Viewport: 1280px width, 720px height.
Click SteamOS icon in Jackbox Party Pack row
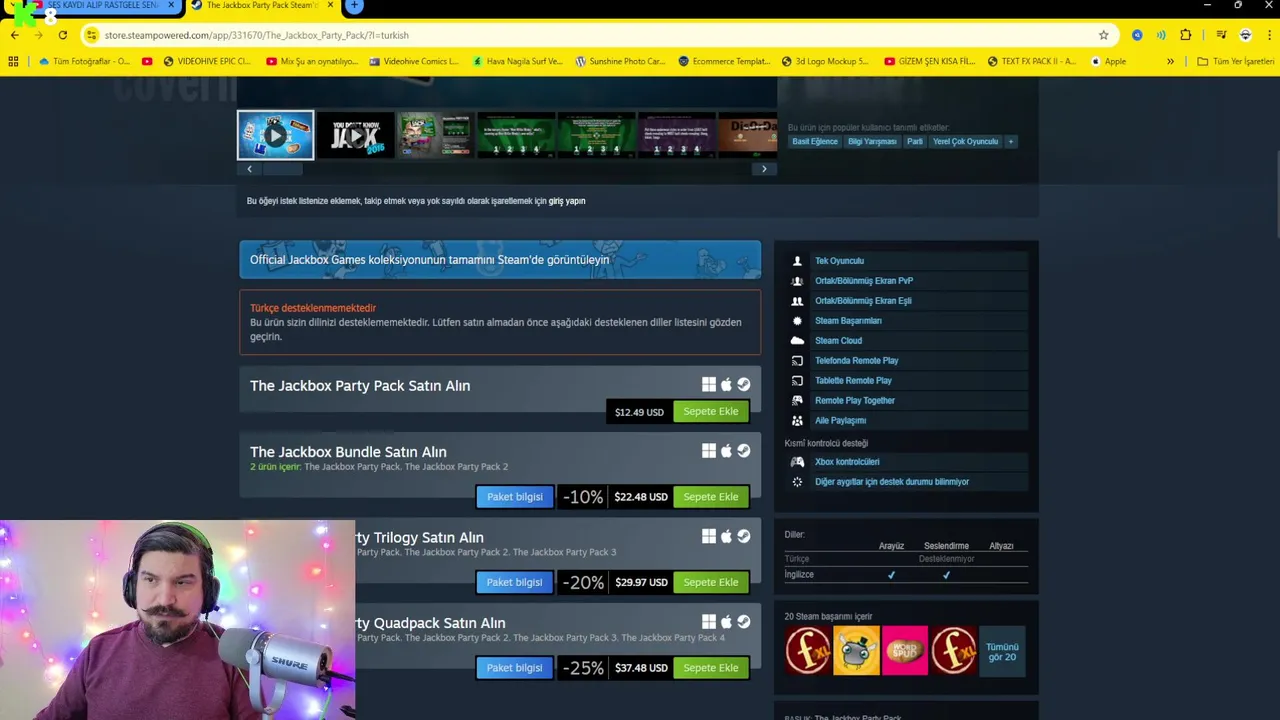(x=743, y=385)
